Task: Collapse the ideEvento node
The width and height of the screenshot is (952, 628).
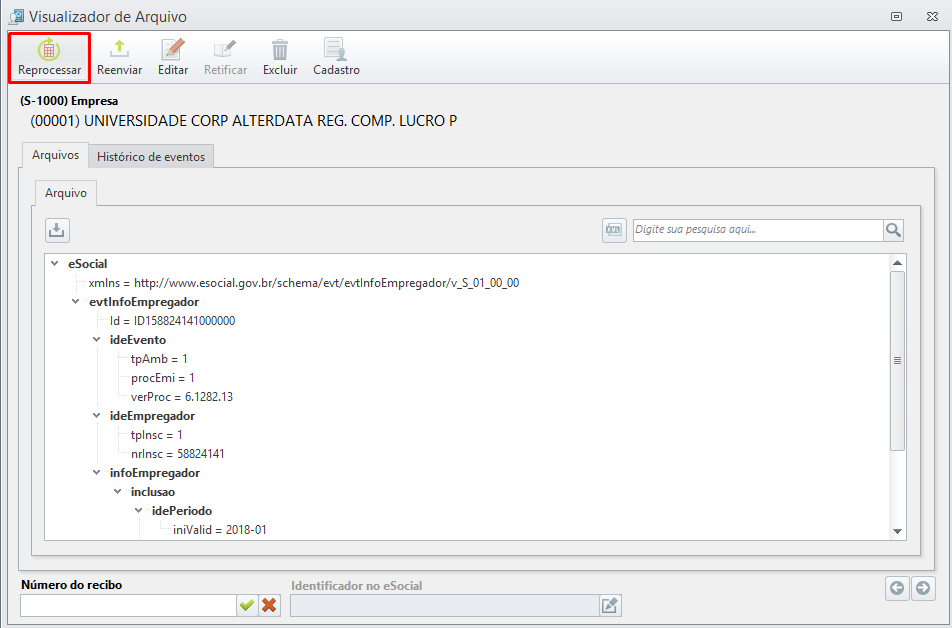Action: 97,340
